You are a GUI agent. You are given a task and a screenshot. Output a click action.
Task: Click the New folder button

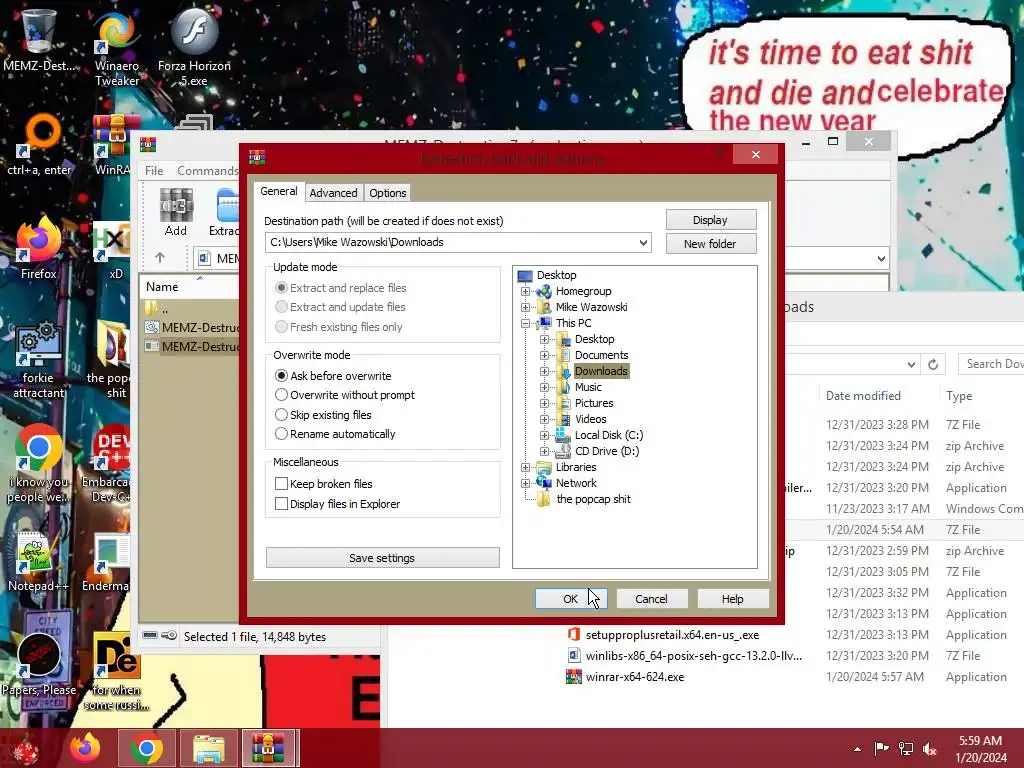(x=711, y=244)
